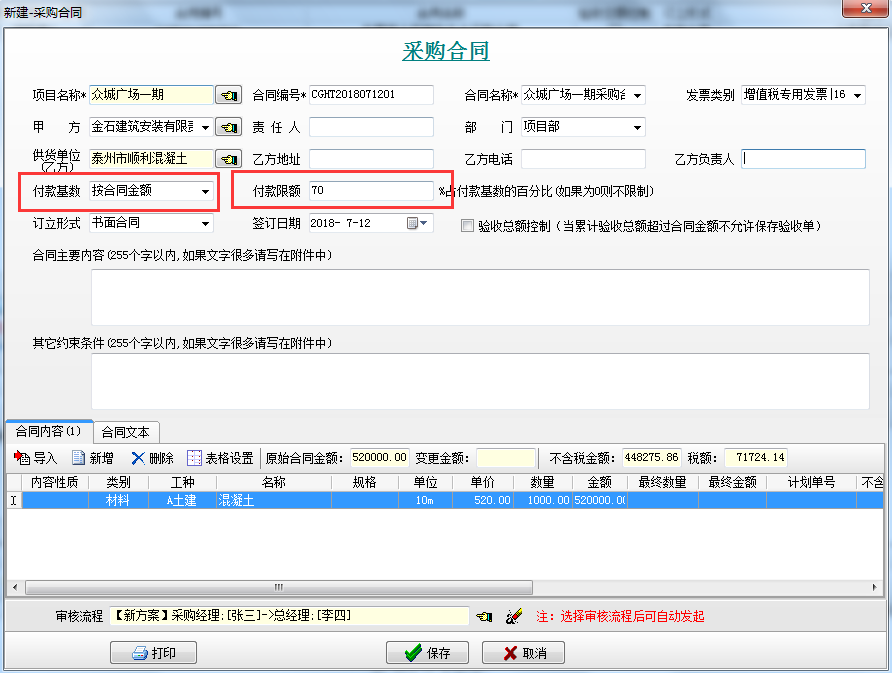
Task: Click into the 付款限额 input field
Action: pyautogui.click(x=369, y=190)
